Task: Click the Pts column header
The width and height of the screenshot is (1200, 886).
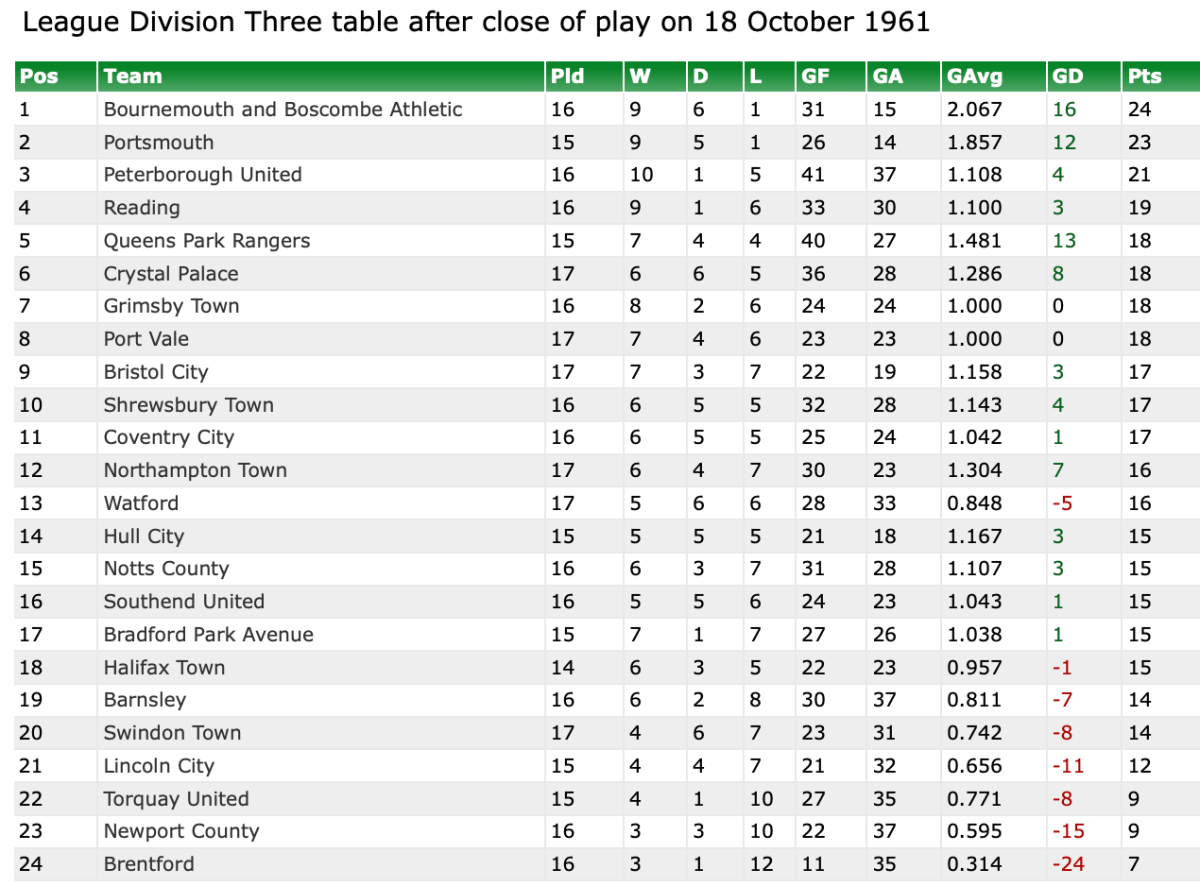Action: click(1144, 76)
